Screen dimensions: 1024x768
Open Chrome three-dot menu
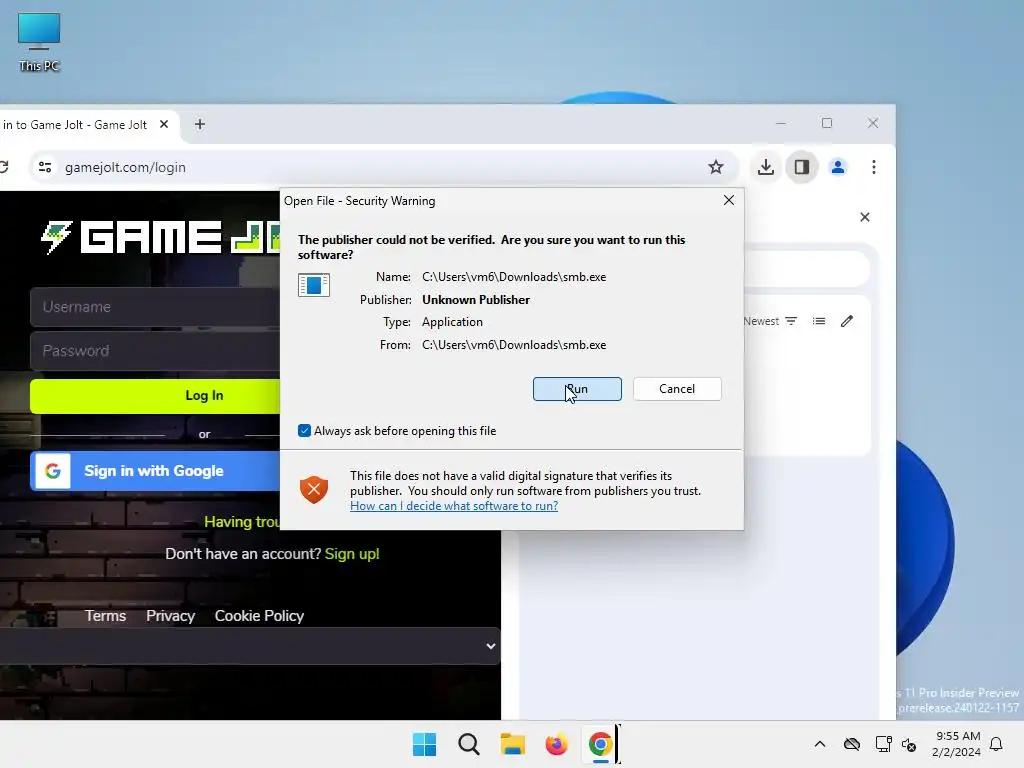[x=874, y=167]
